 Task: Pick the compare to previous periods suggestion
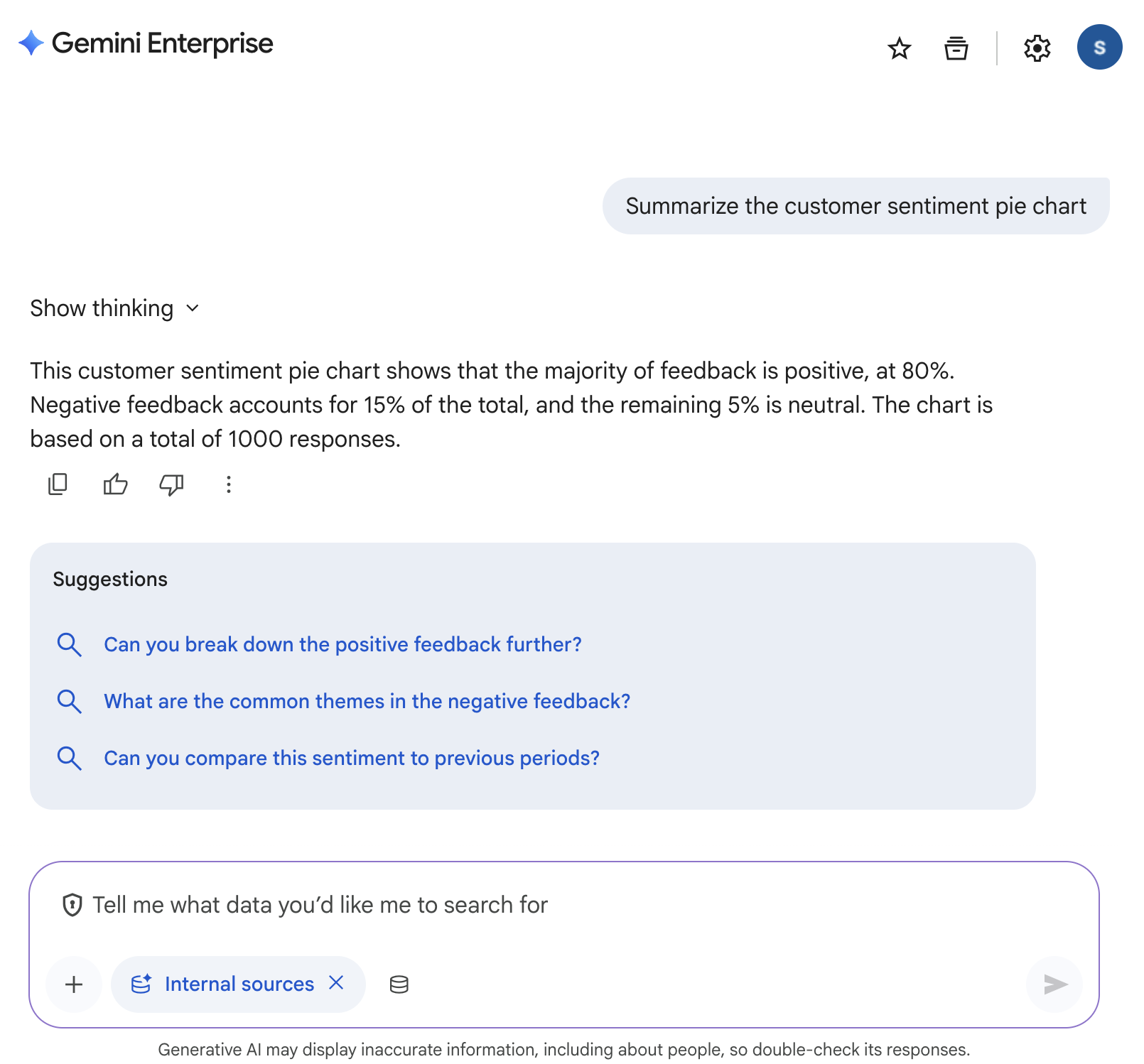(352, 758)
